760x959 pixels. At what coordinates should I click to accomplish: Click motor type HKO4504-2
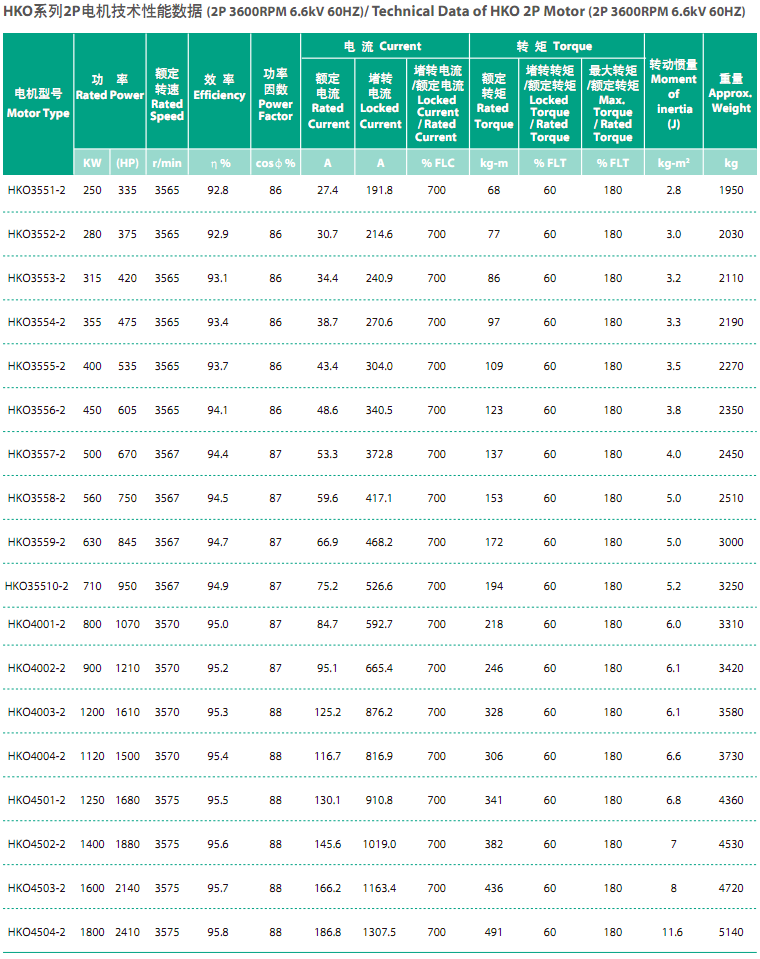coord(37,933)
